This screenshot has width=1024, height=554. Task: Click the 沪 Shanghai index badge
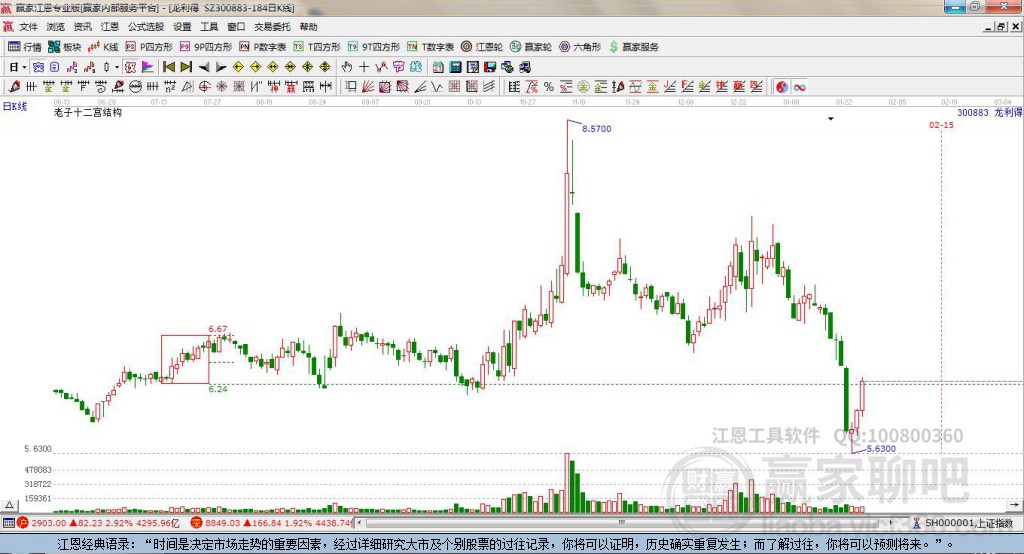23,523
